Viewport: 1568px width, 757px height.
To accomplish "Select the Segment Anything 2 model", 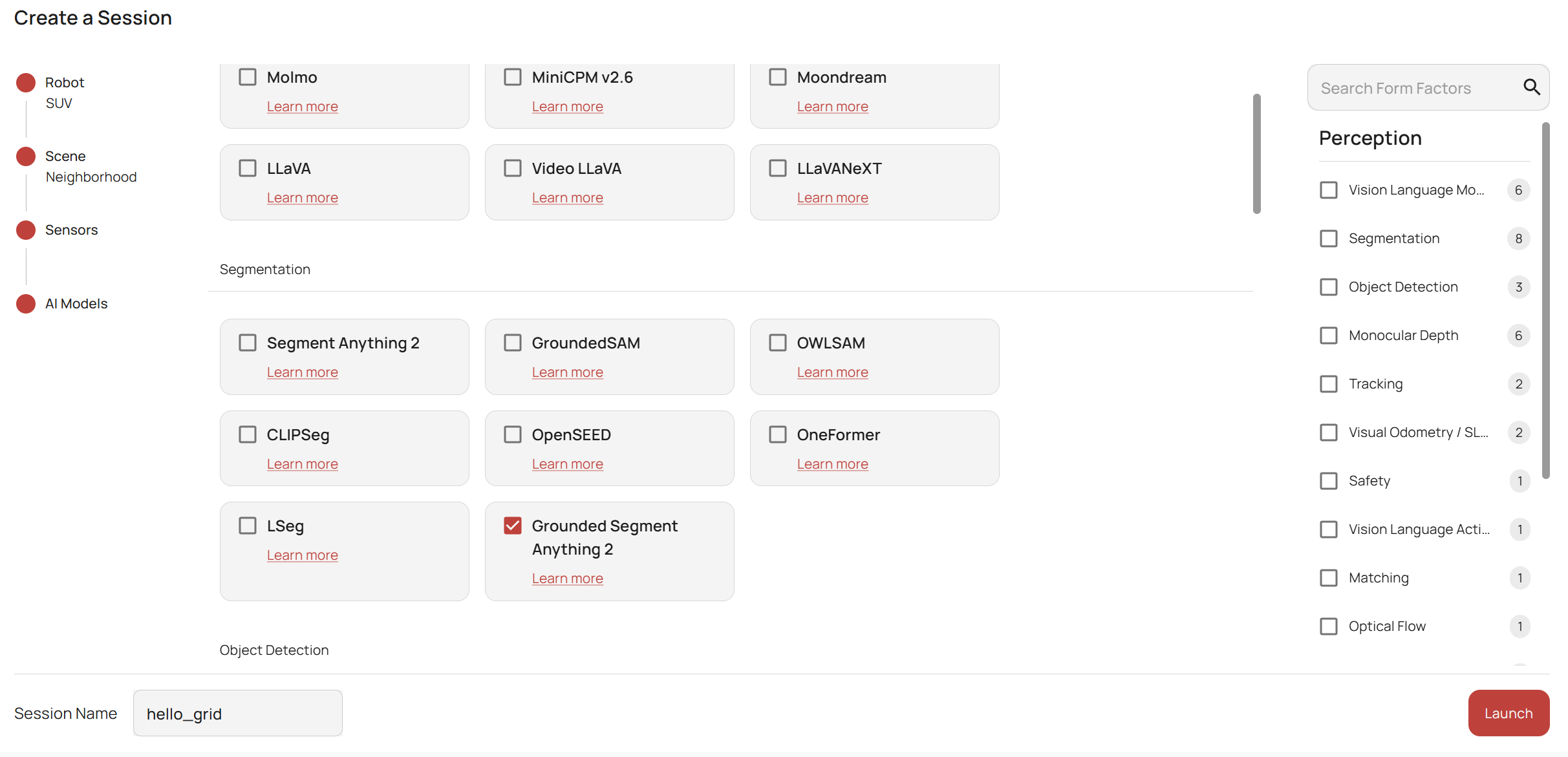I will (x=248, y=343).
